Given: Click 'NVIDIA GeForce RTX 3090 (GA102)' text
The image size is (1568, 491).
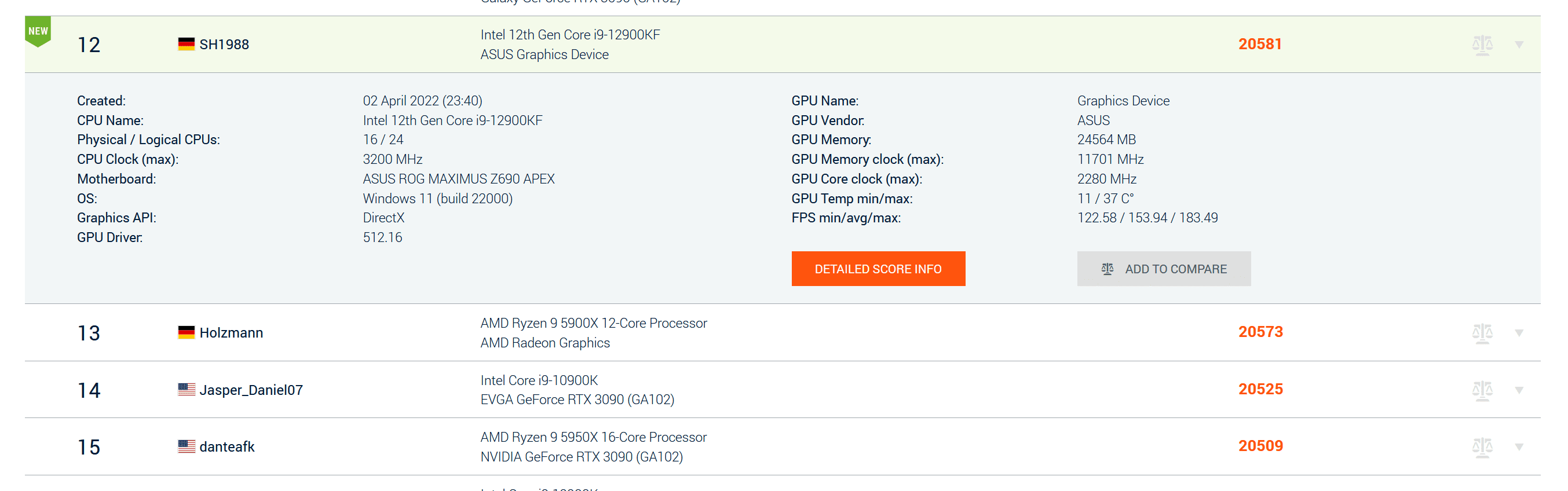Looking at the screenshot, I should click(x=582, y=457).
